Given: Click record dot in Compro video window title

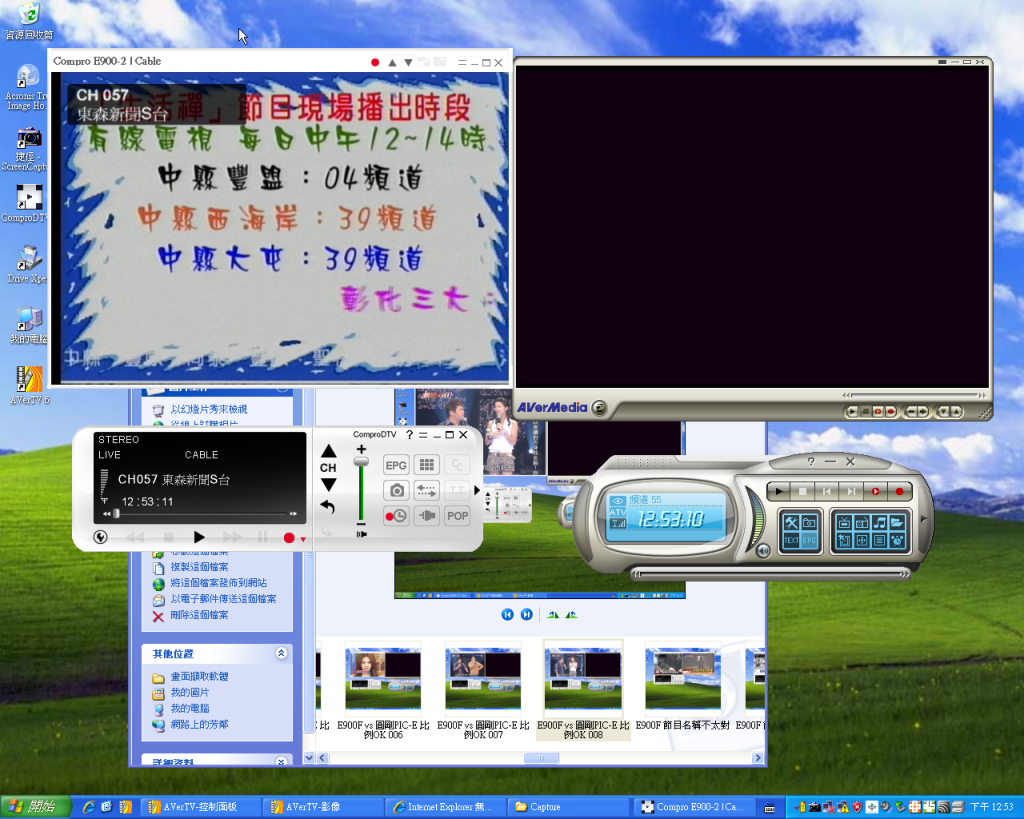Looking at the screenshot, I should 375,63.
